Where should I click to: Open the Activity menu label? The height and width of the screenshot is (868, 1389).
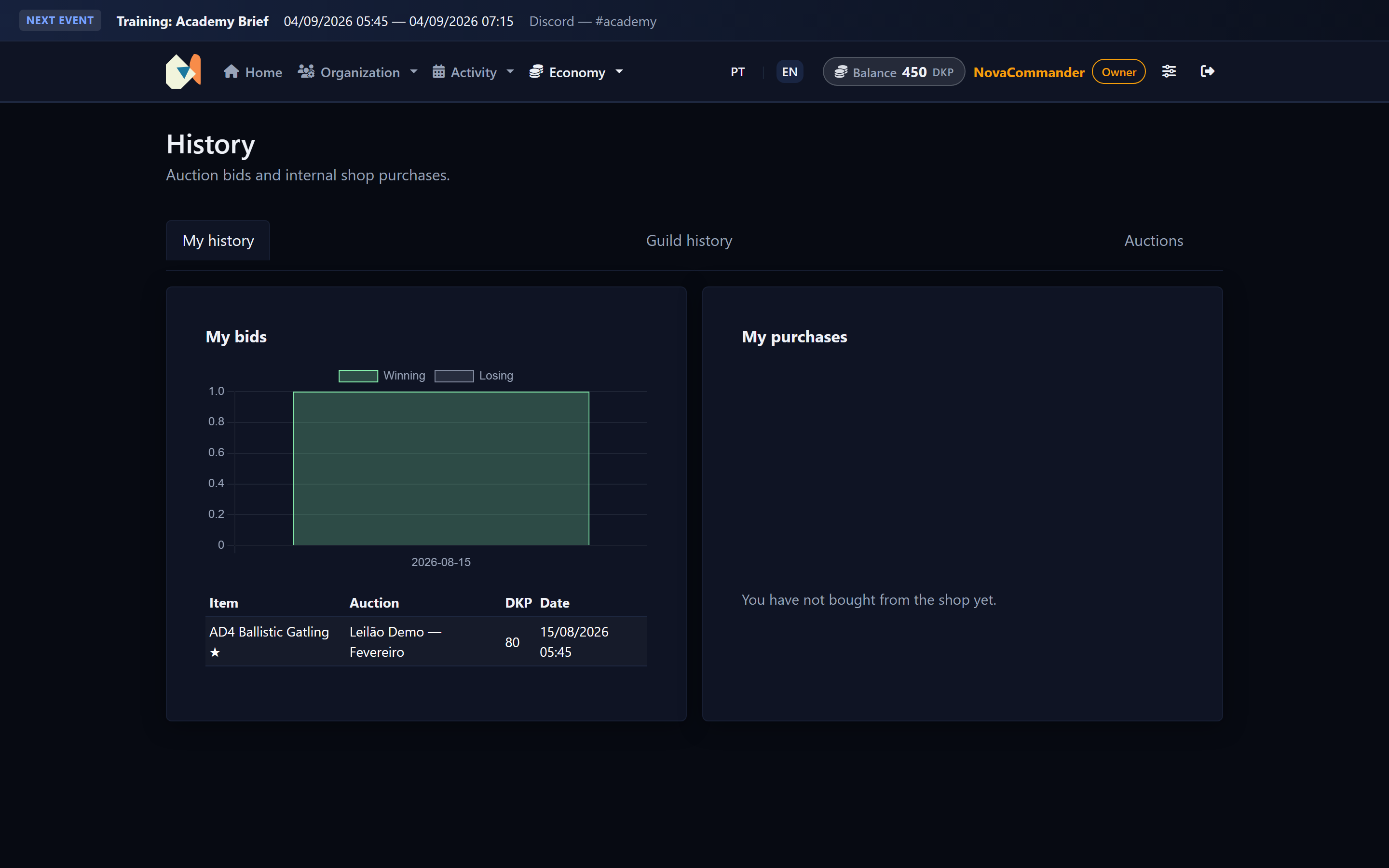(474, 72)
